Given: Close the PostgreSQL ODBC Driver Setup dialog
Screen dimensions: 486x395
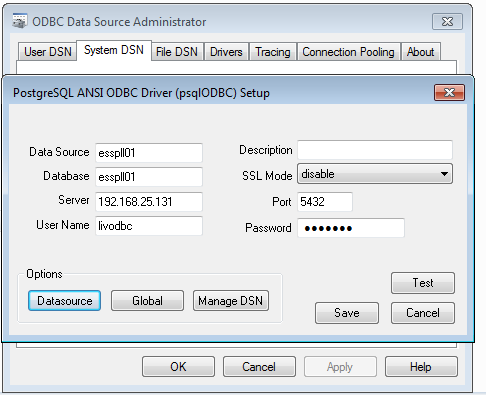Looking at the screenshot, I should [449, 92].
